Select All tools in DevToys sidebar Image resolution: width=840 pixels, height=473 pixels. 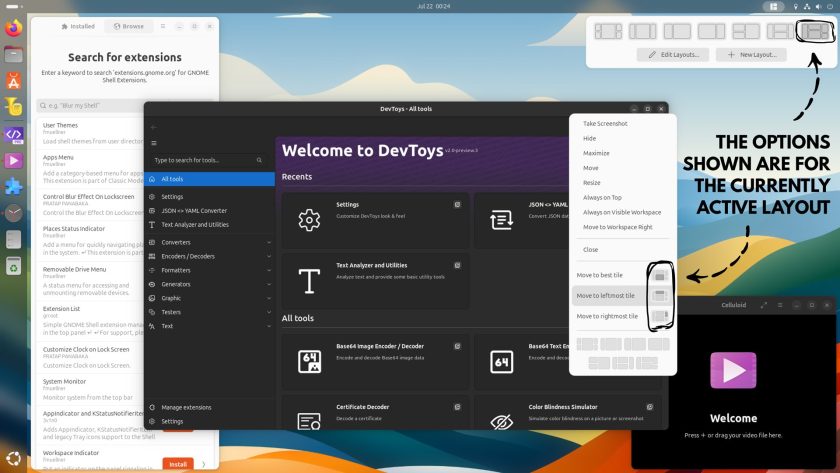209,179
